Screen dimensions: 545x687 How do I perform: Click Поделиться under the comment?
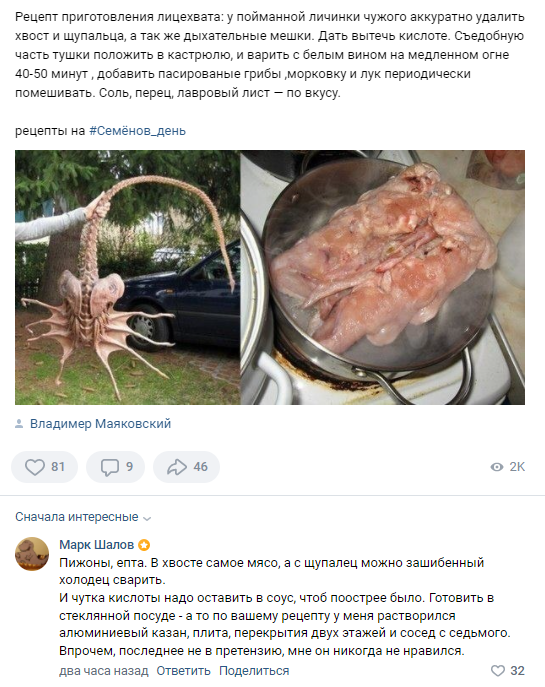click(254, 671)
